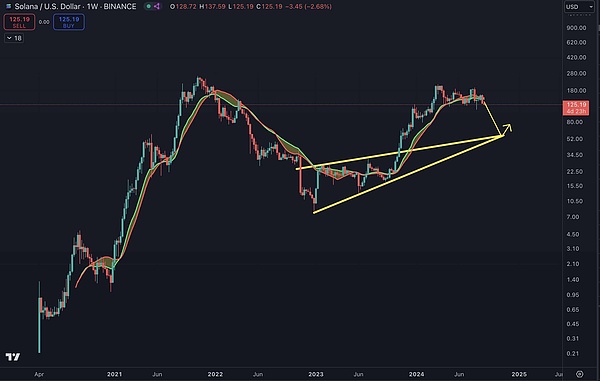This screenshot has height=381, width=600.
Task: Click the red 125.19 current price label
Action: pyautogui.click(x=576, y=107)
